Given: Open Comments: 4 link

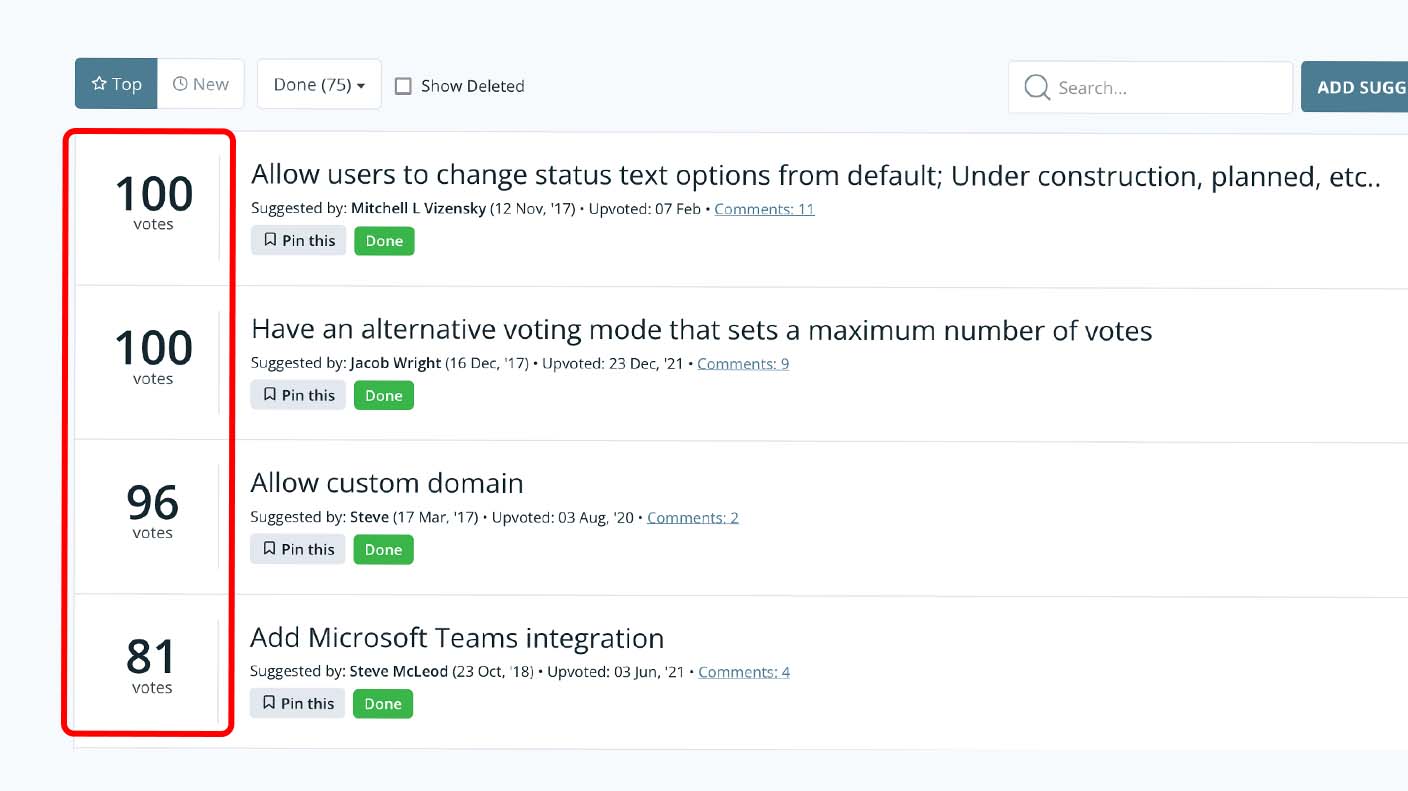Looking at the screenshot, I should click(x=744, y=672).
